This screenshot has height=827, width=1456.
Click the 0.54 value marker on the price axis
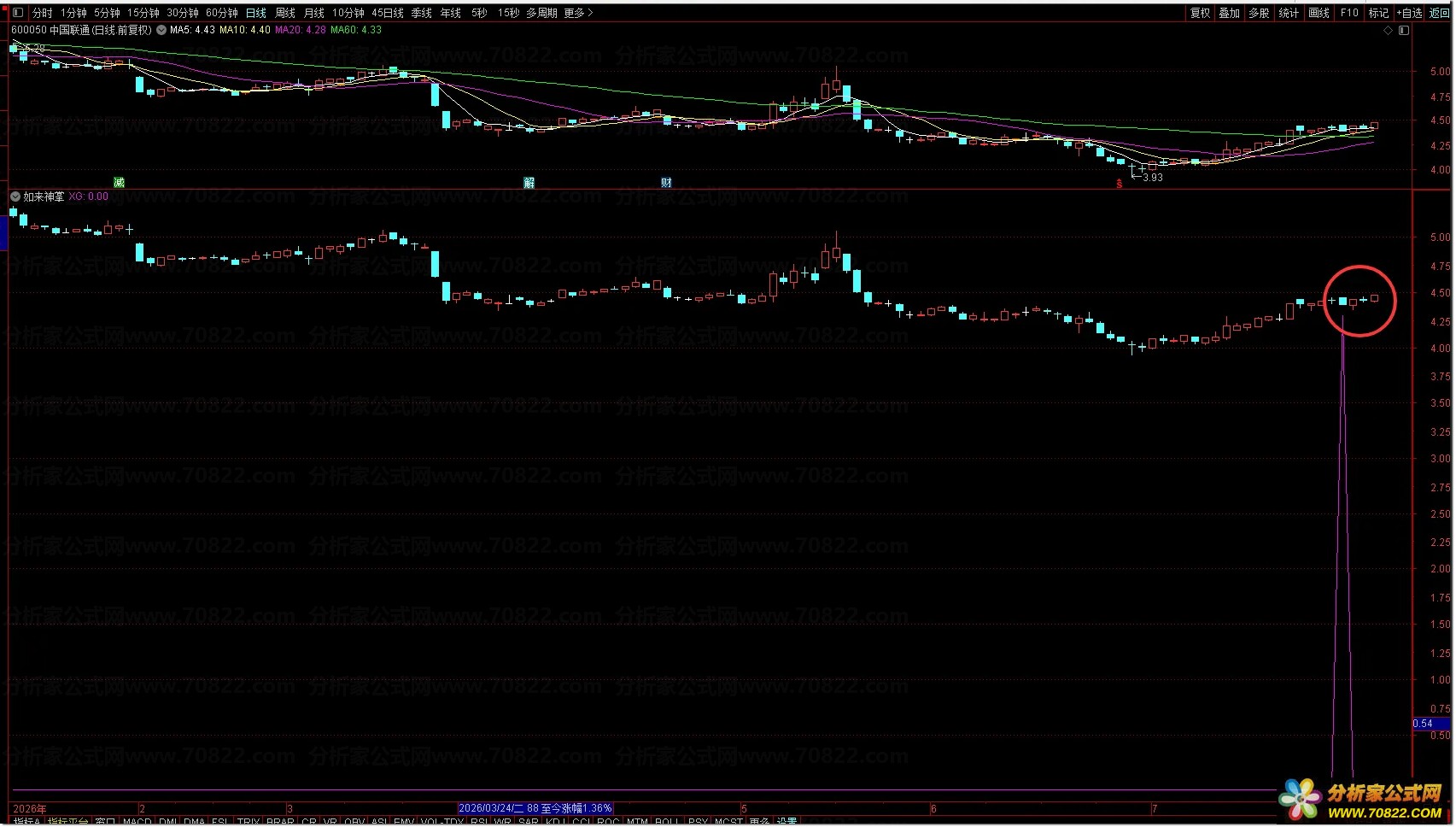pos(1431,724)
